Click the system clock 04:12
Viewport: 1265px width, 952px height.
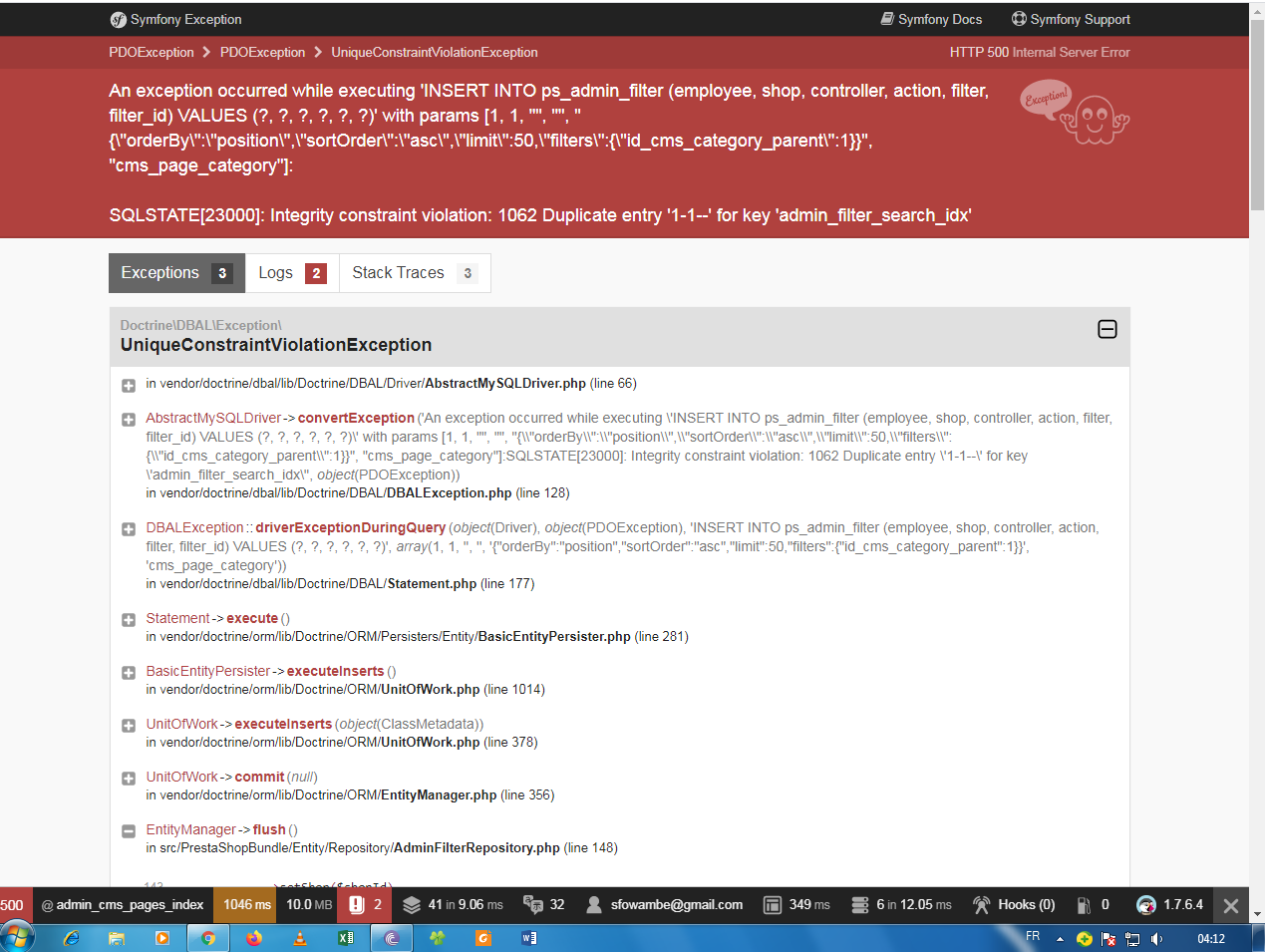click(x=1211, y=939)
